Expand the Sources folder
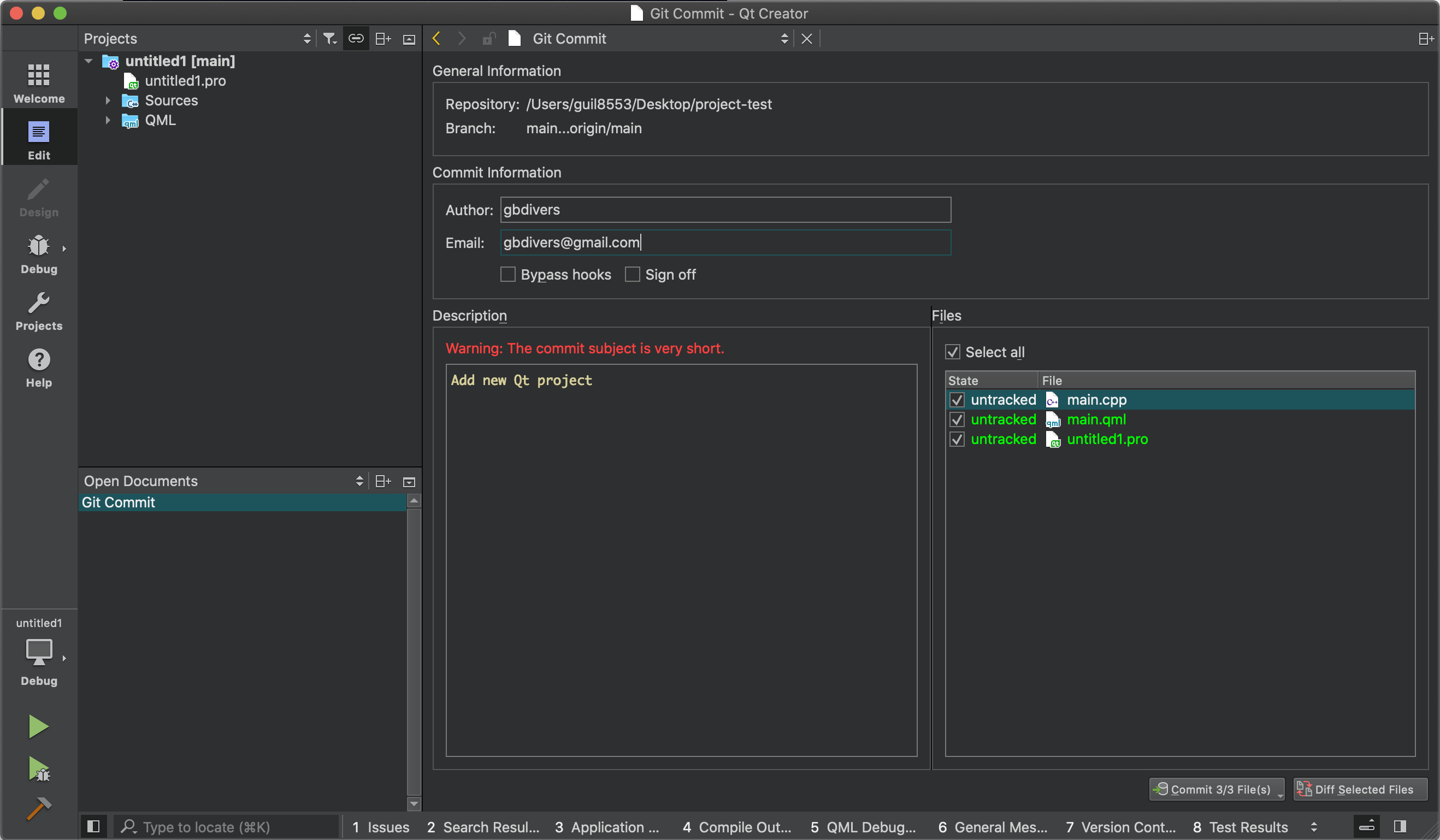 [108, 100]
